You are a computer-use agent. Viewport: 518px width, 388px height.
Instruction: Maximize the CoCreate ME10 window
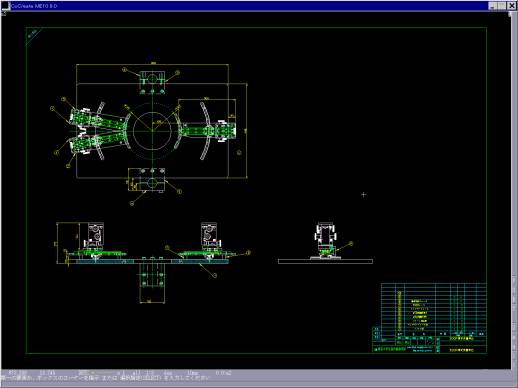503,6
